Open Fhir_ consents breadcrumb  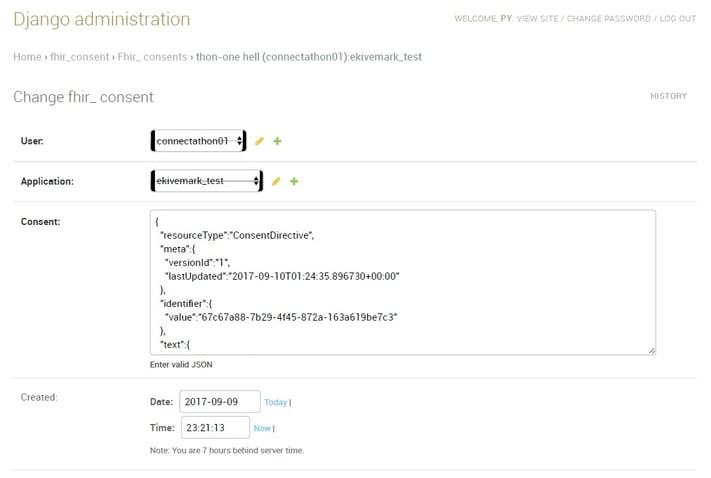tap(152, 57)
